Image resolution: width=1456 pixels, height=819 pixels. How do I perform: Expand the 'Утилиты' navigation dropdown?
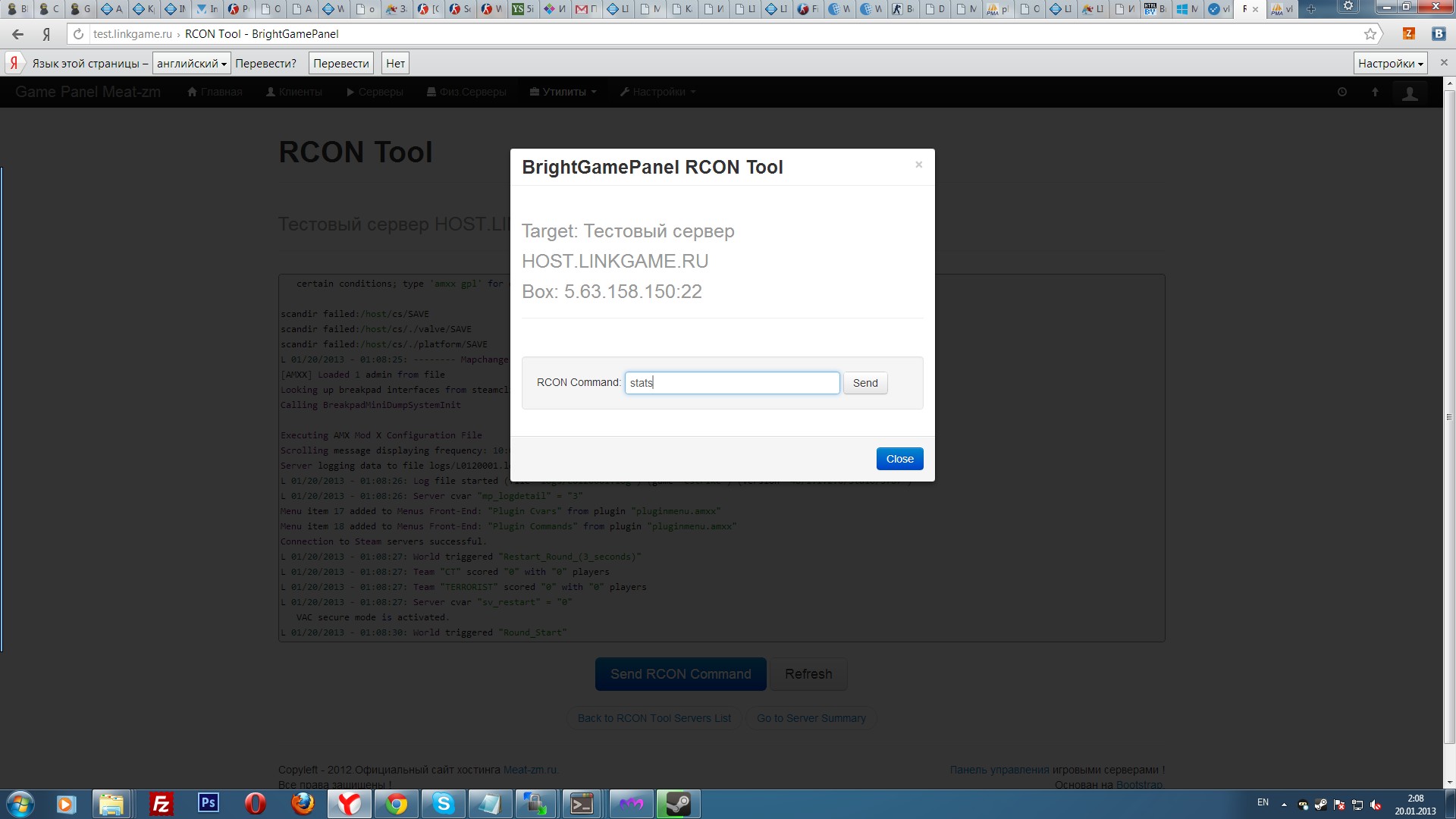coord(563,92)
